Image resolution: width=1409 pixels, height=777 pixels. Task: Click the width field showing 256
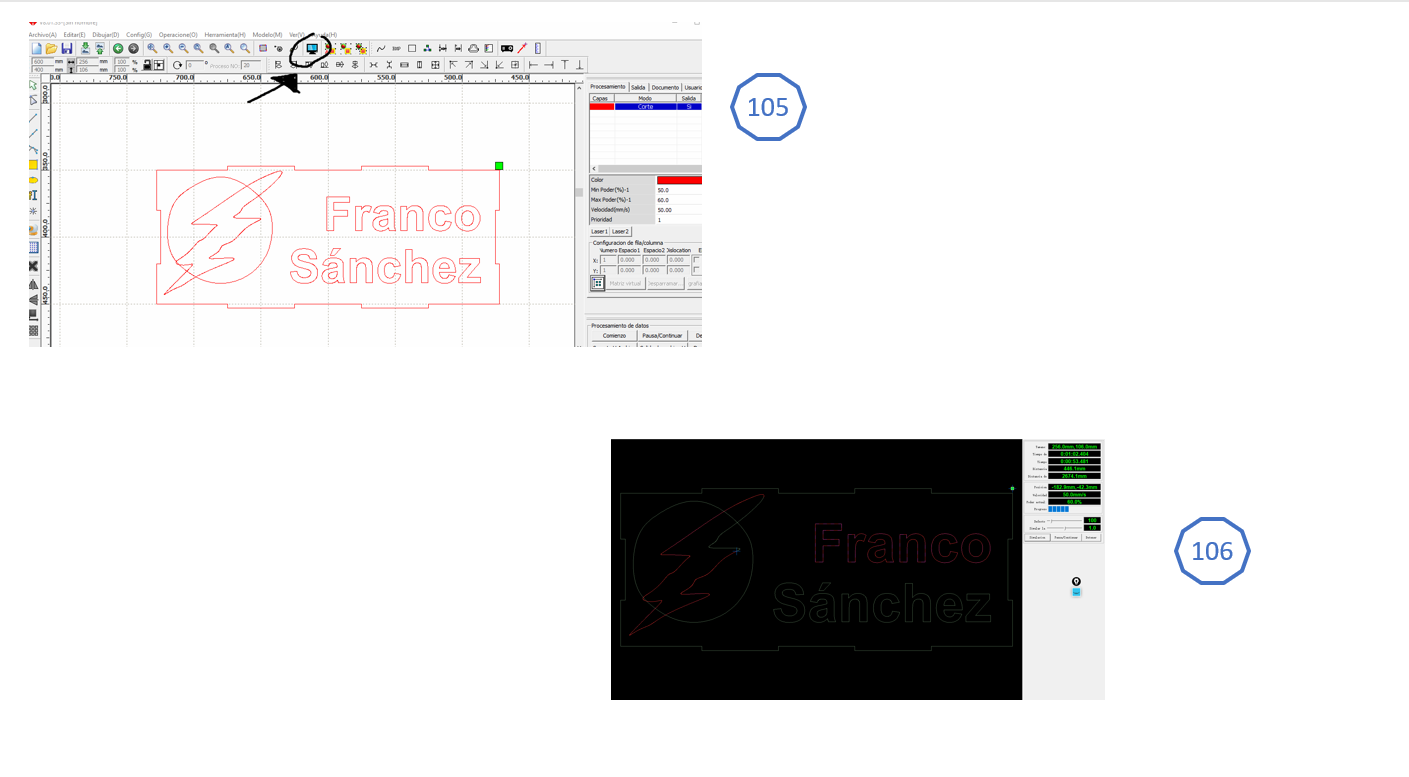click(x=88, y=61)
